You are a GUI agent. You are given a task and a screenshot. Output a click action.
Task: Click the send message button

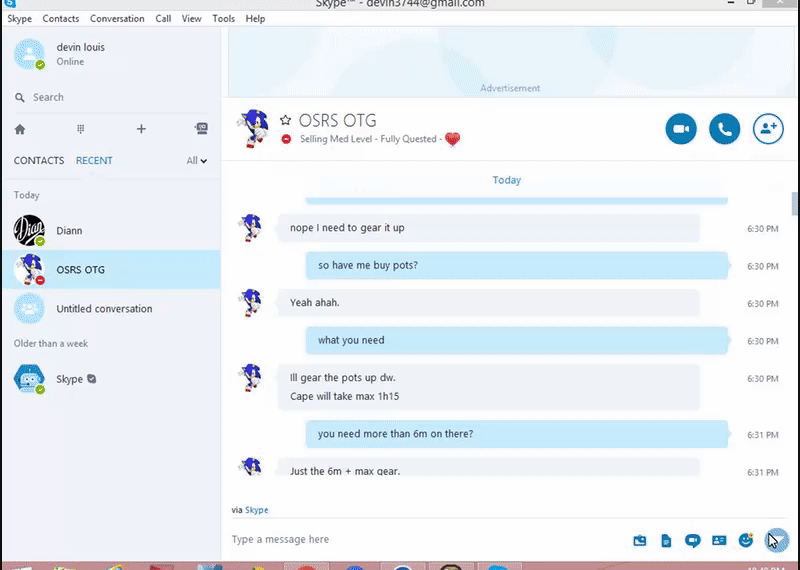pyautogui.click(x=777, y=540)
